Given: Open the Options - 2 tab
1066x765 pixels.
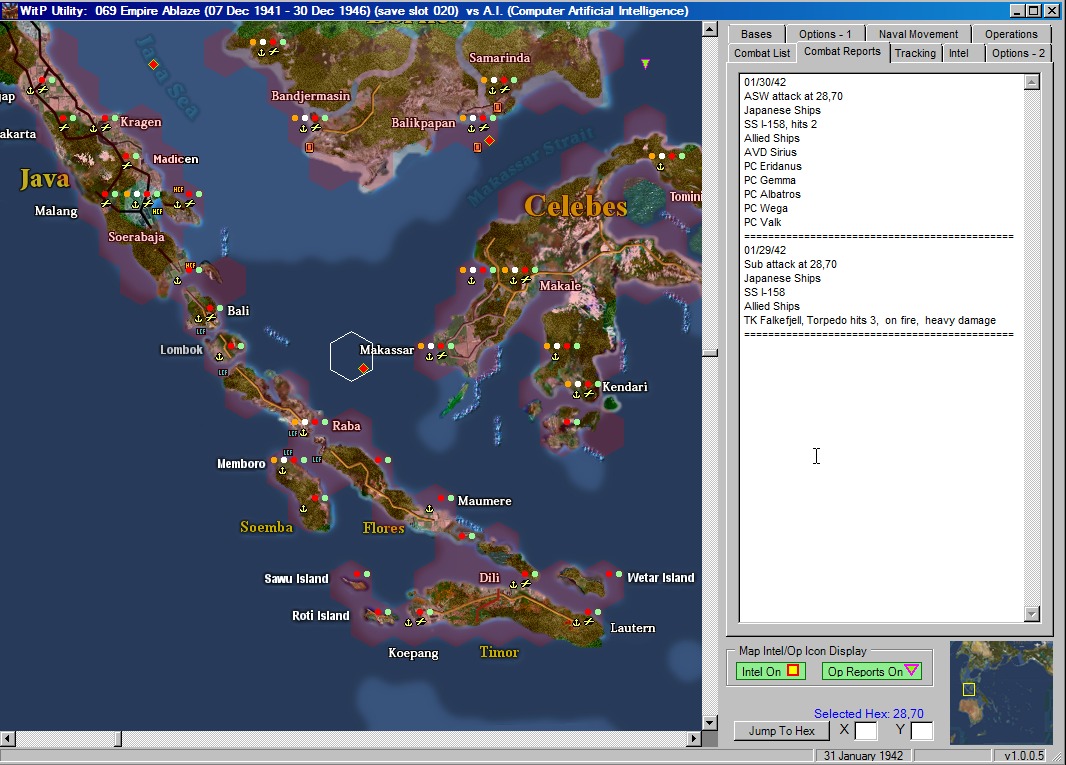Looking at the screenshot, I should [x=1018, y=53].
